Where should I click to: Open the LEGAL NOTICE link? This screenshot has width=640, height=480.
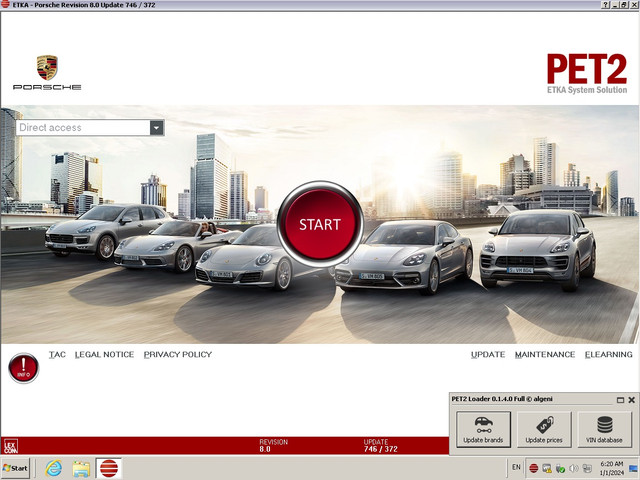104,354
